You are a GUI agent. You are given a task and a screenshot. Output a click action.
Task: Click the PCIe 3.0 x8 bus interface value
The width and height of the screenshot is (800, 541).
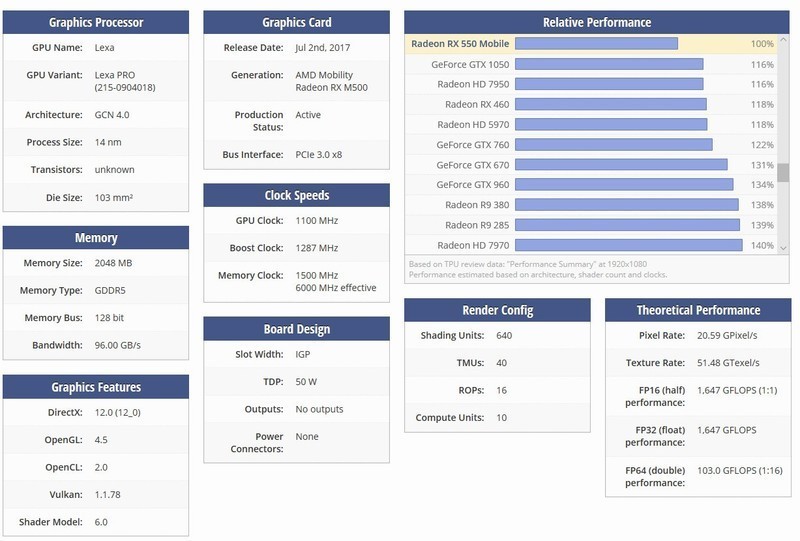click(x=318, y=155)
